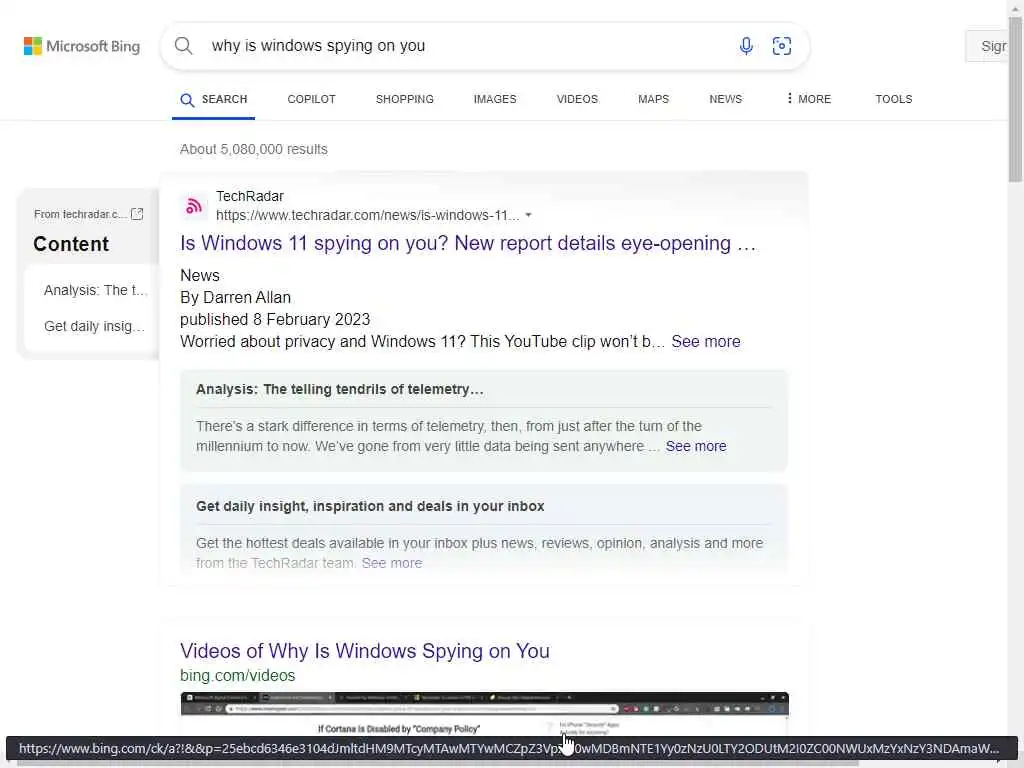This screenshot has height=768, width=1024.
Task: Click 'By Darren Allan' author text
Action: tap(236, 298)
